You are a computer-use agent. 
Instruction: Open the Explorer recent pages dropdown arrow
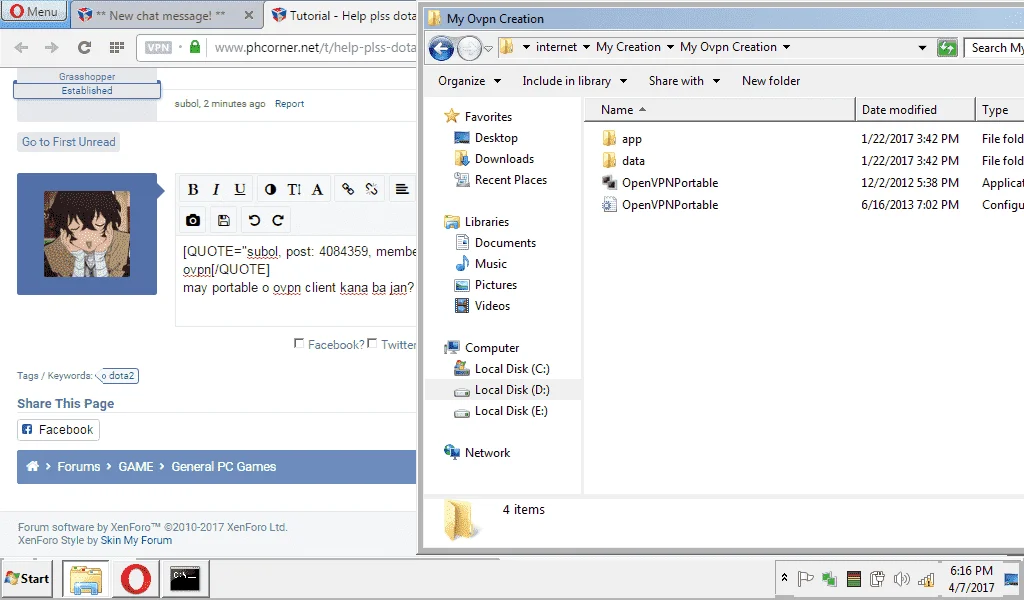click(x=488, y=48)
